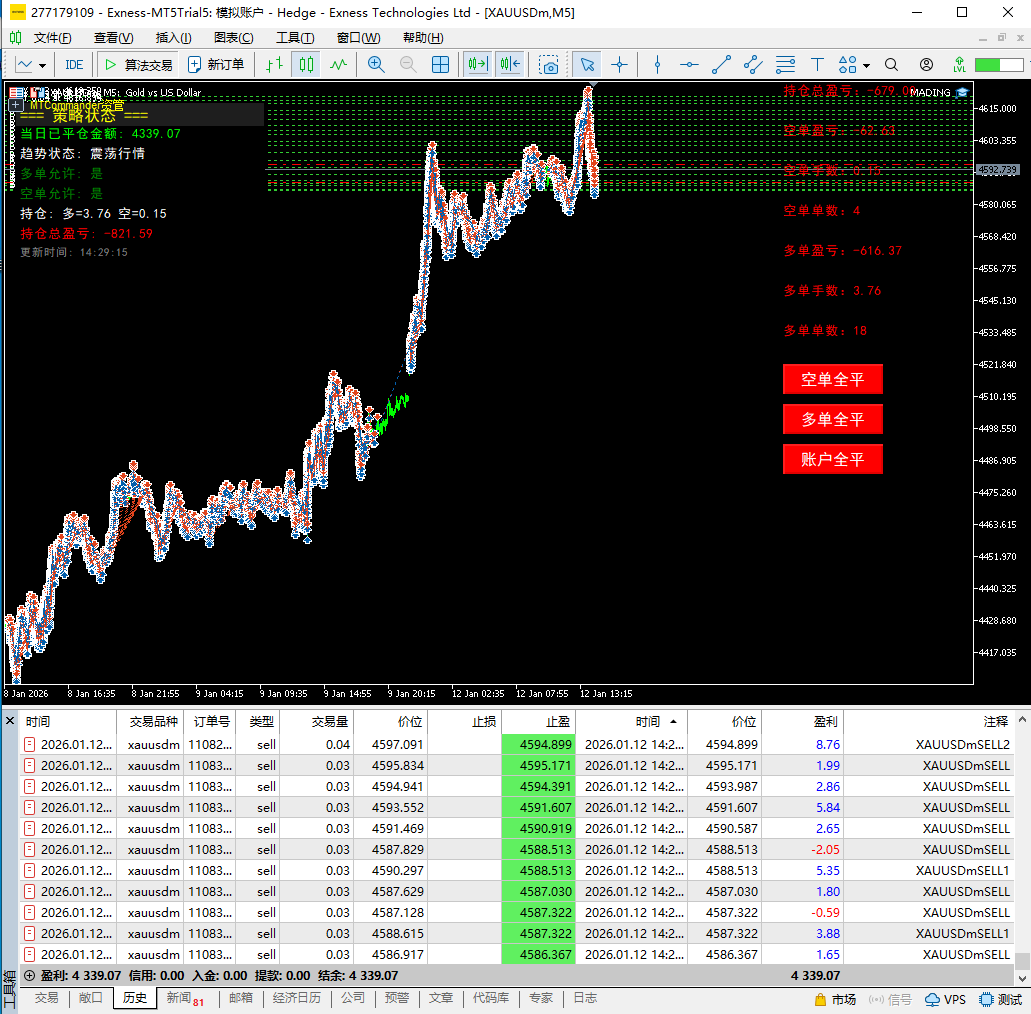Switch to line chart view
This screenshot has width=1031, height=1014.
coord(338,64)
